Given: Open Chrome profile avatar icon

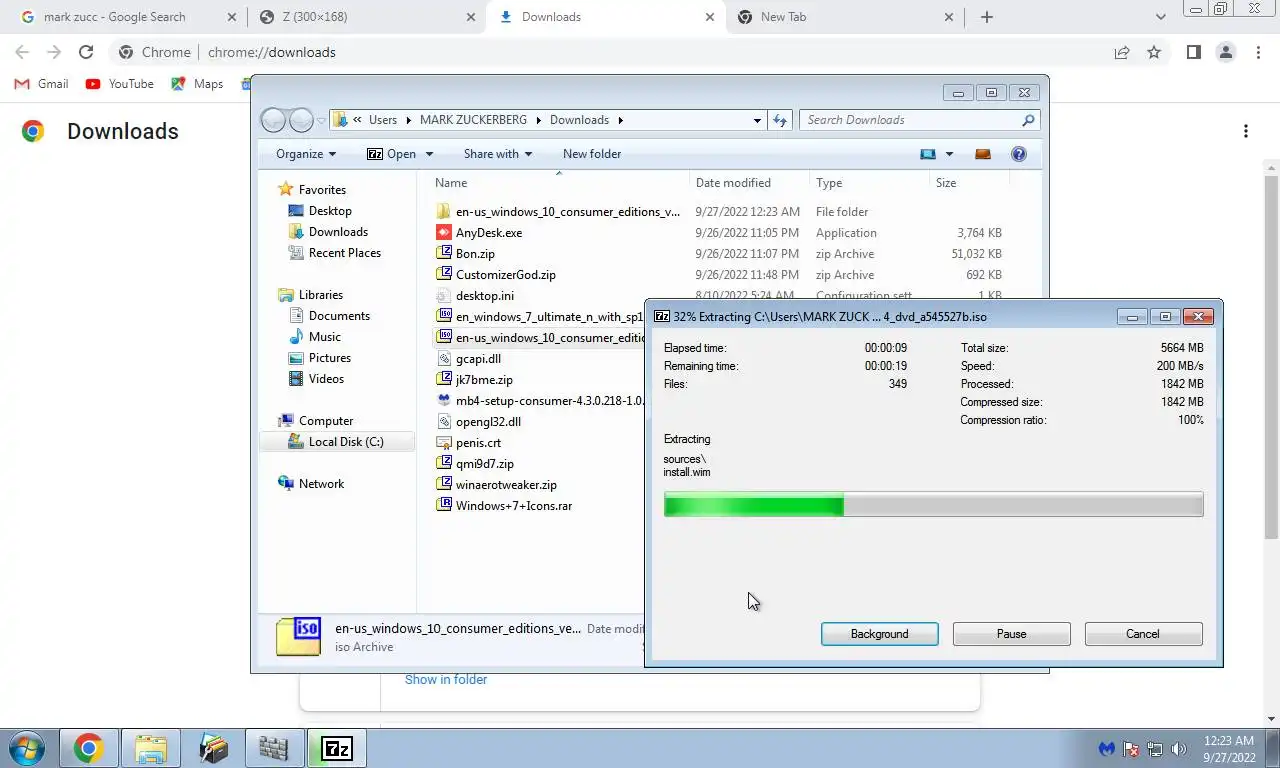Looking at the screenshot, I should pyautogui.click(x=1226, y=52).
